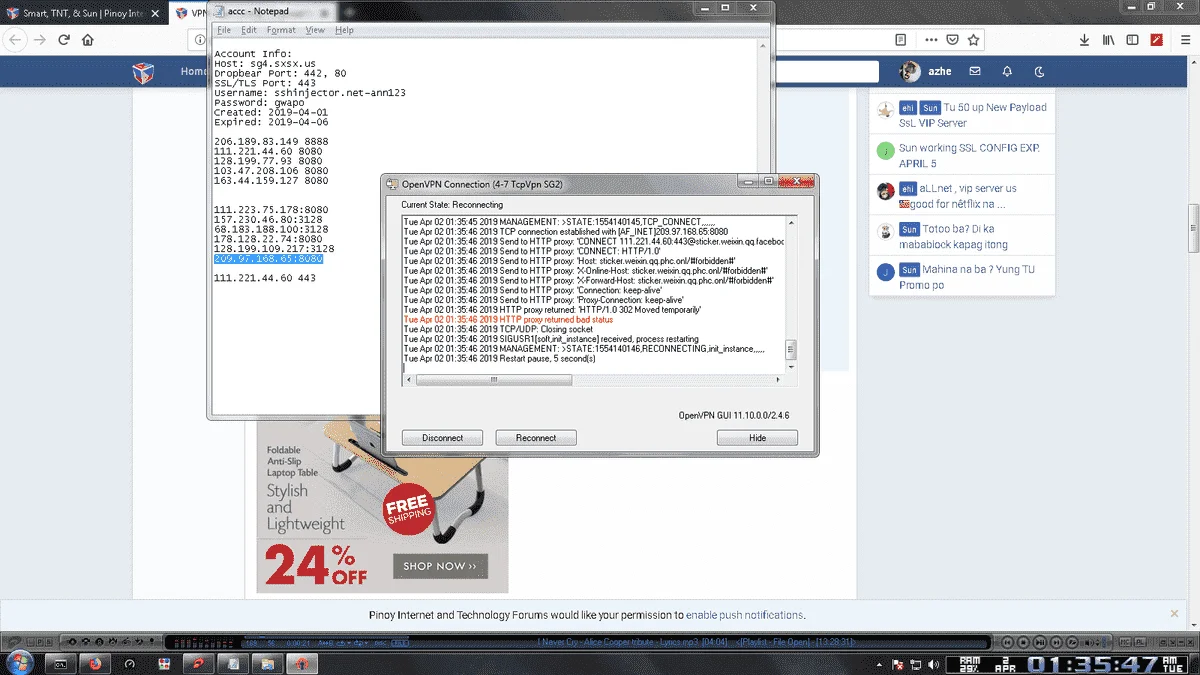This screenshot has width=1200, height=675.
Task: Open azhe user account menu
Action: tap(925, 71)
